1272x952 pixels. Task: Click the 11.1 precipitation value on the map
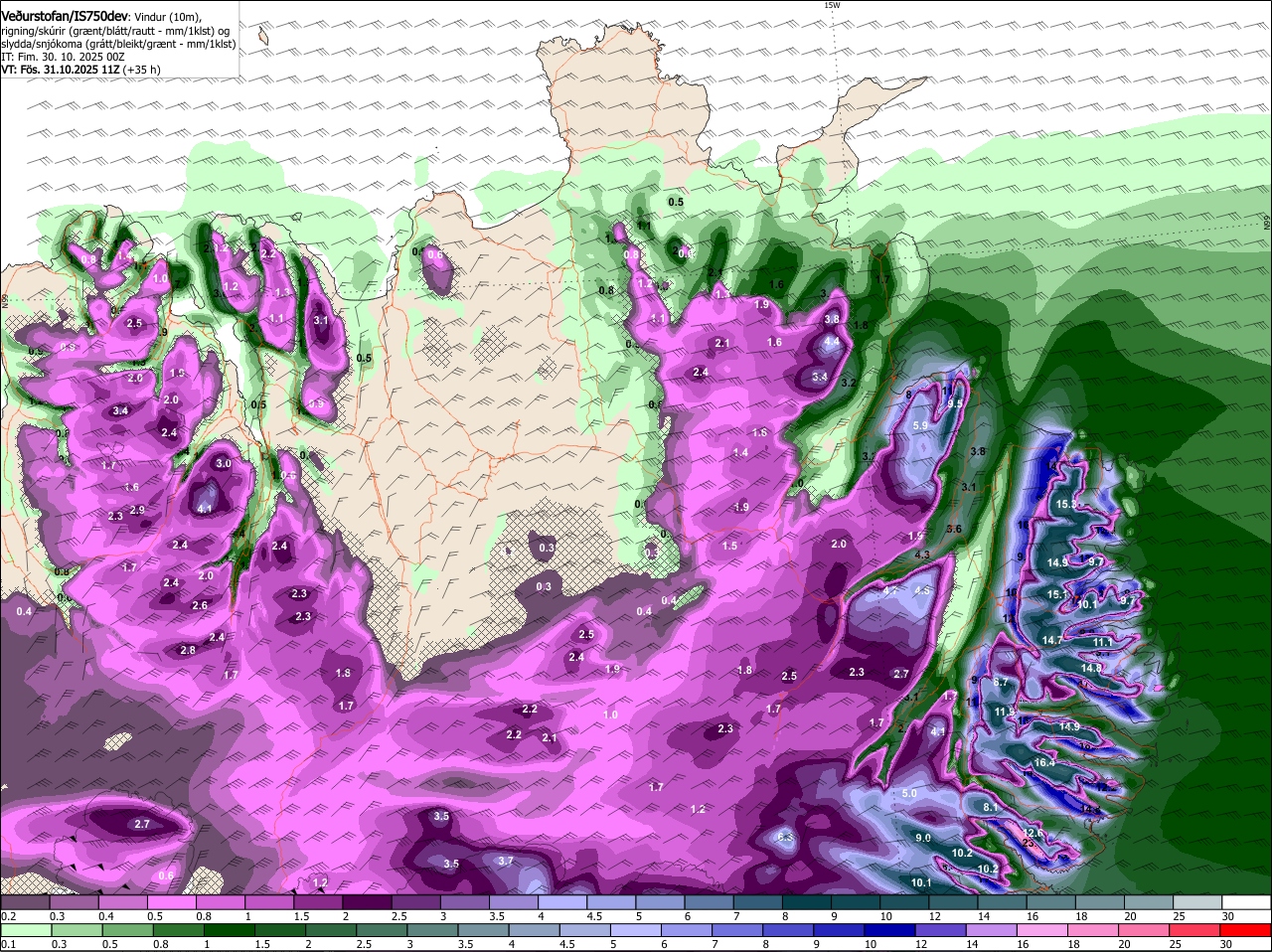click(1102, 643)
